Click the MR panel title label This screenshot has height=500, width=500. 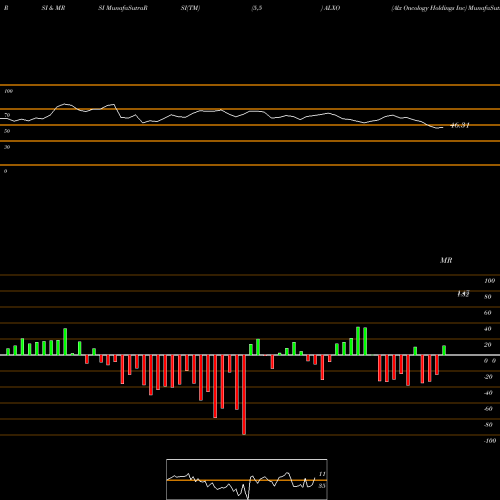446,260
